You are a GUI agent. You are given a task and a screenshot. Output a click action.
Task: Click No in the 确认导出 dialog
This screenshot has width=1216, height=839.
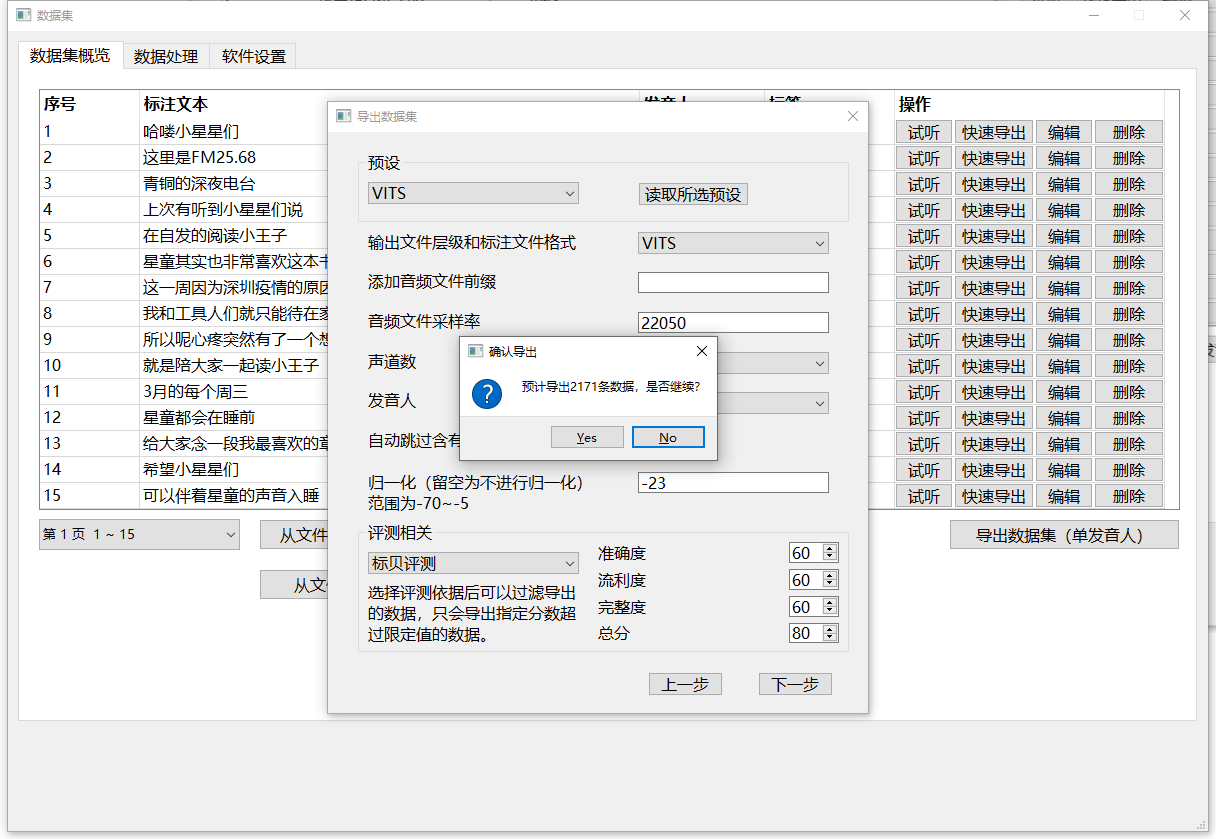pos(668,437)
